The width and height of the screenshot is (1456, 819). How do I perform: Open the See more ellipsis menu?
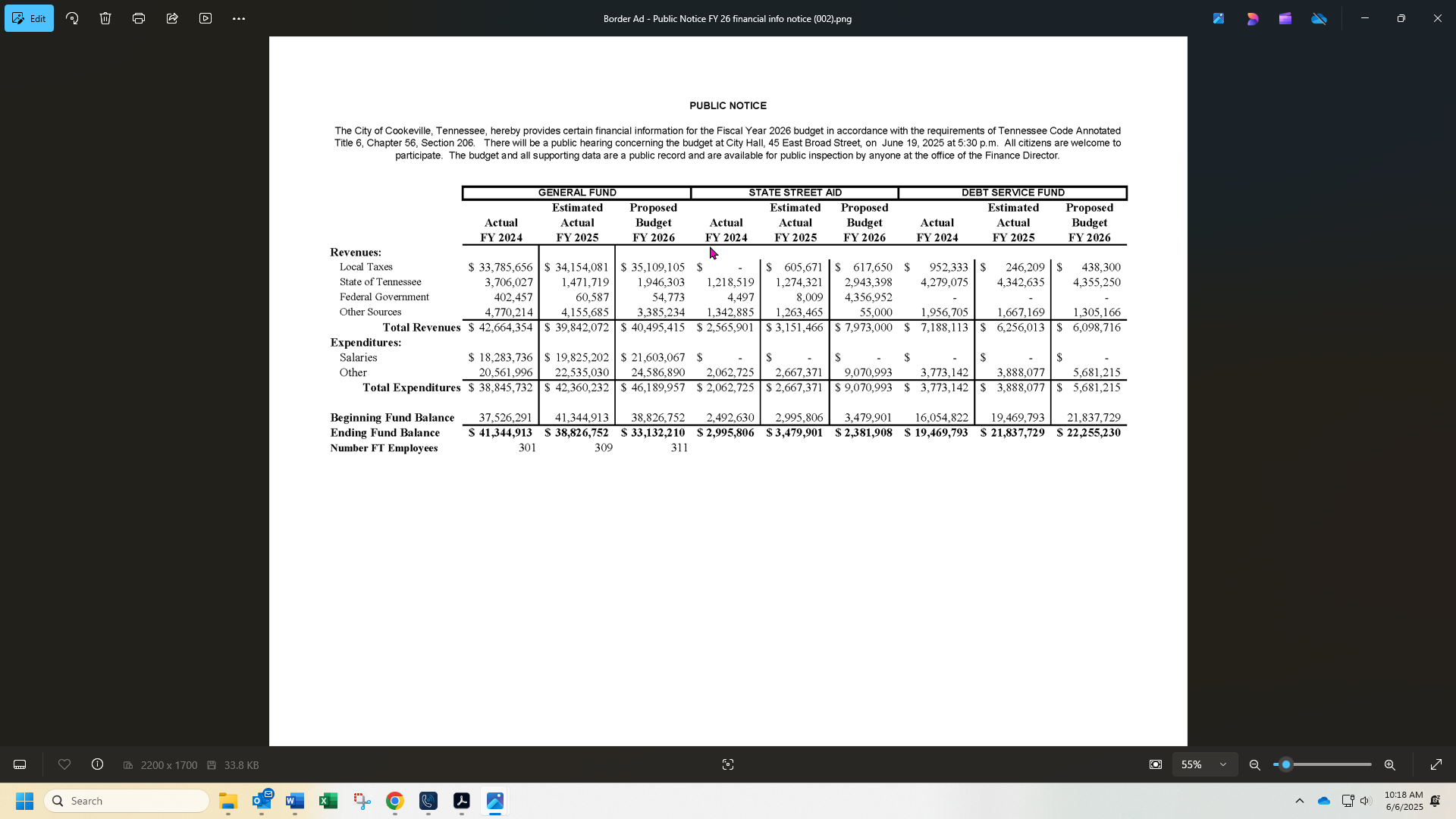tap(239, 18)
